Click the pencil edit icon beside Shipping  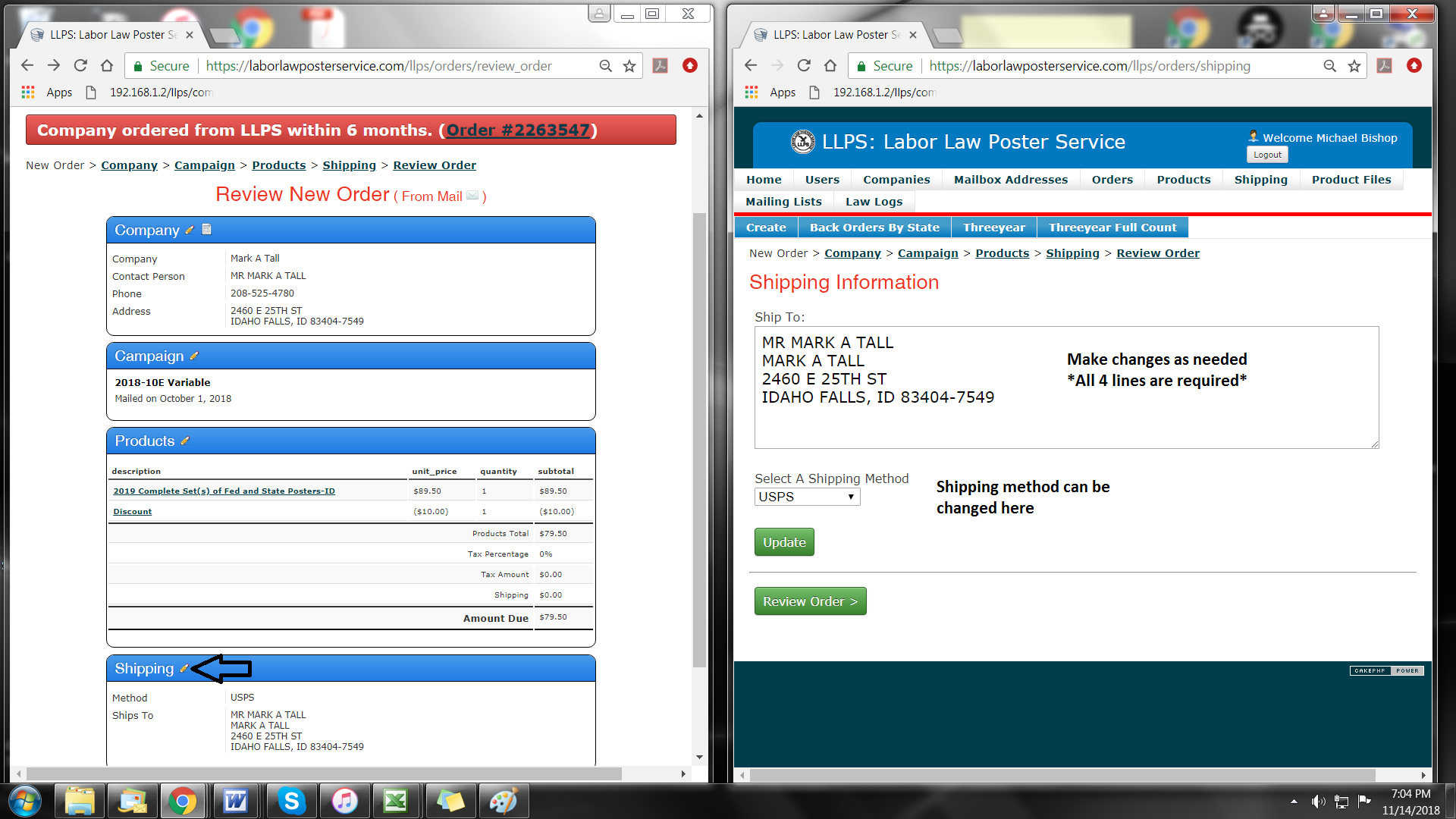(184, 668)
